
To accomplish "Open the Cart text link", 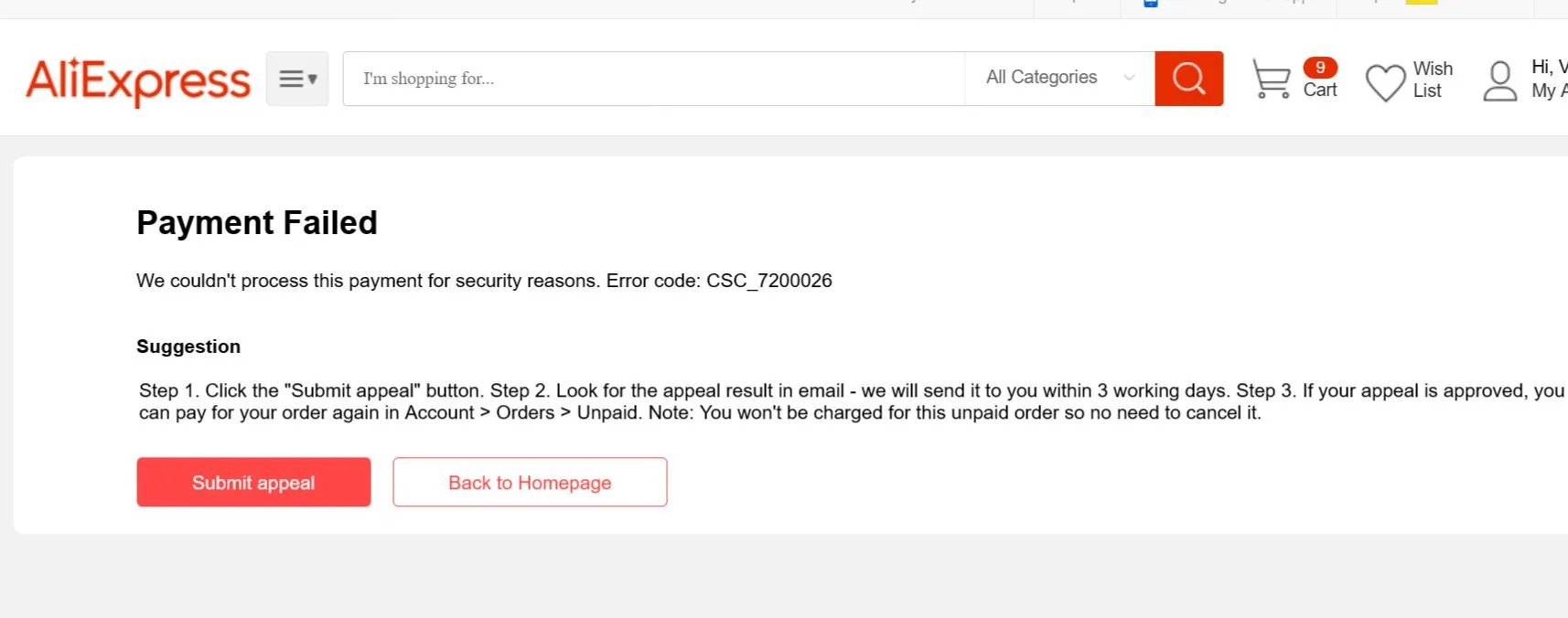I will (x=1319, y=90).
